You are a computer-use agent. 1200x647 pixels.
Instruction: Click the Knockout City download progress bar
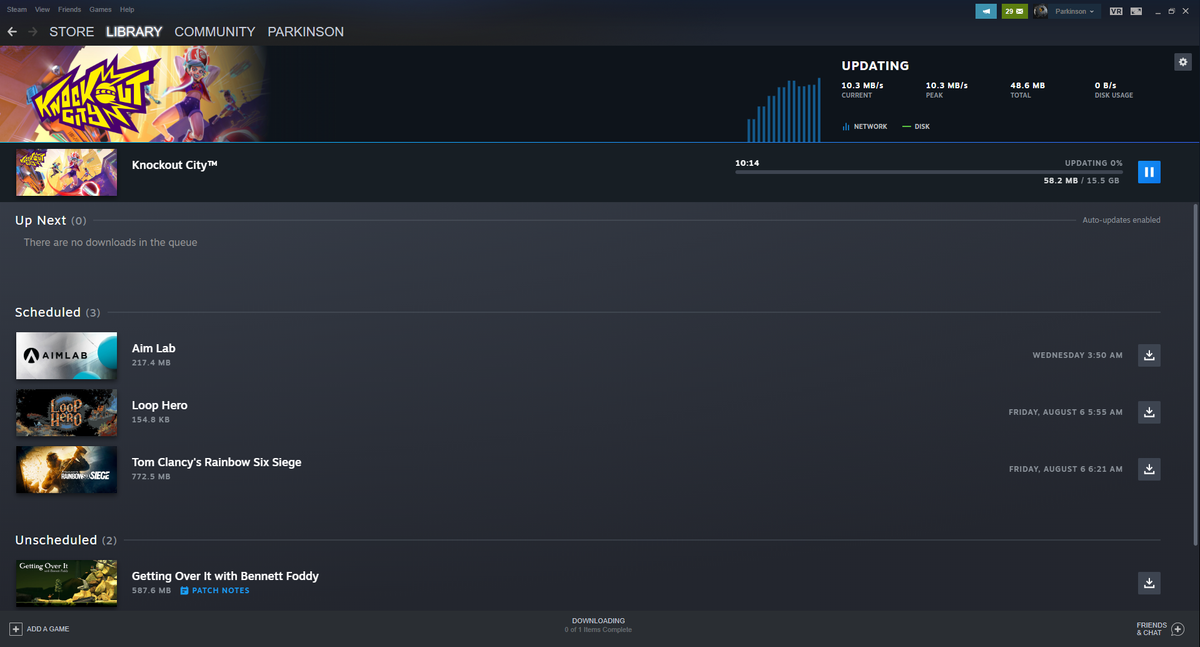[x=928, y=172]
